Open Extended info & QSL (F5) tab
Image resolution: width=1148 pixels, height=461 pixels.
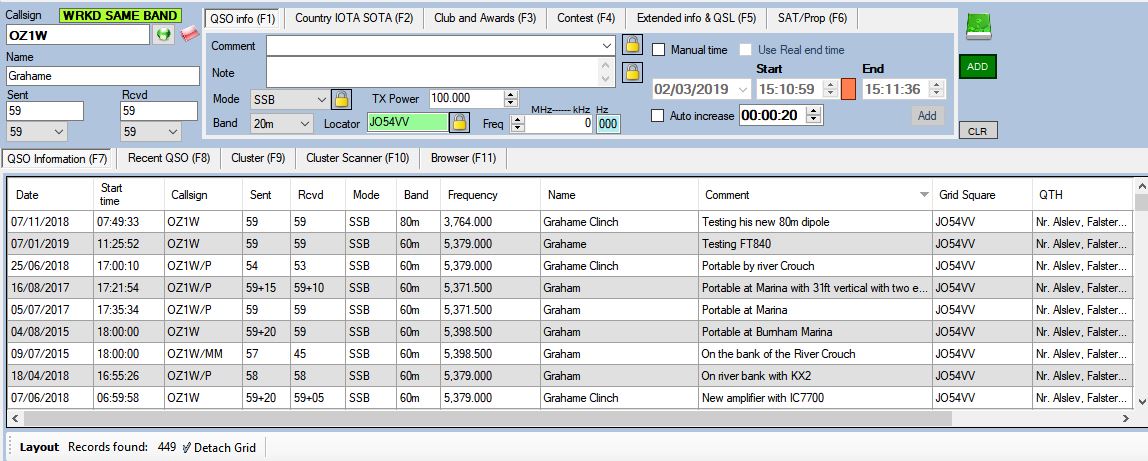(x=696, y=18)
